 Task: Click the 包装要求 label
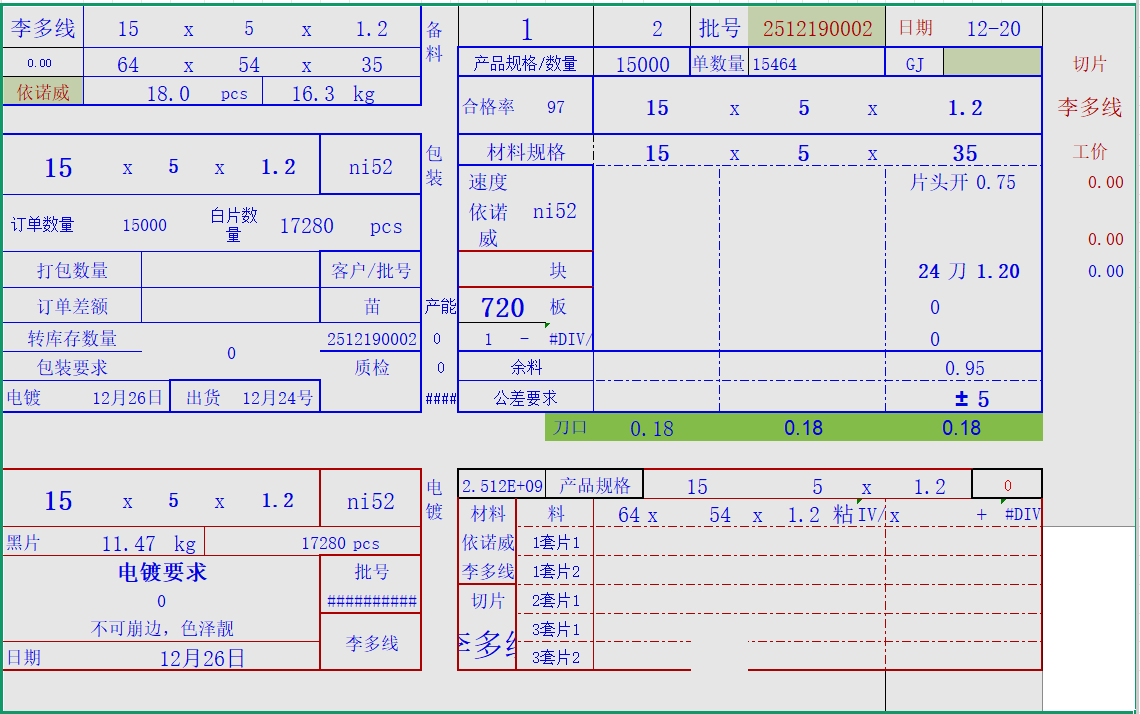click(72, 367)
